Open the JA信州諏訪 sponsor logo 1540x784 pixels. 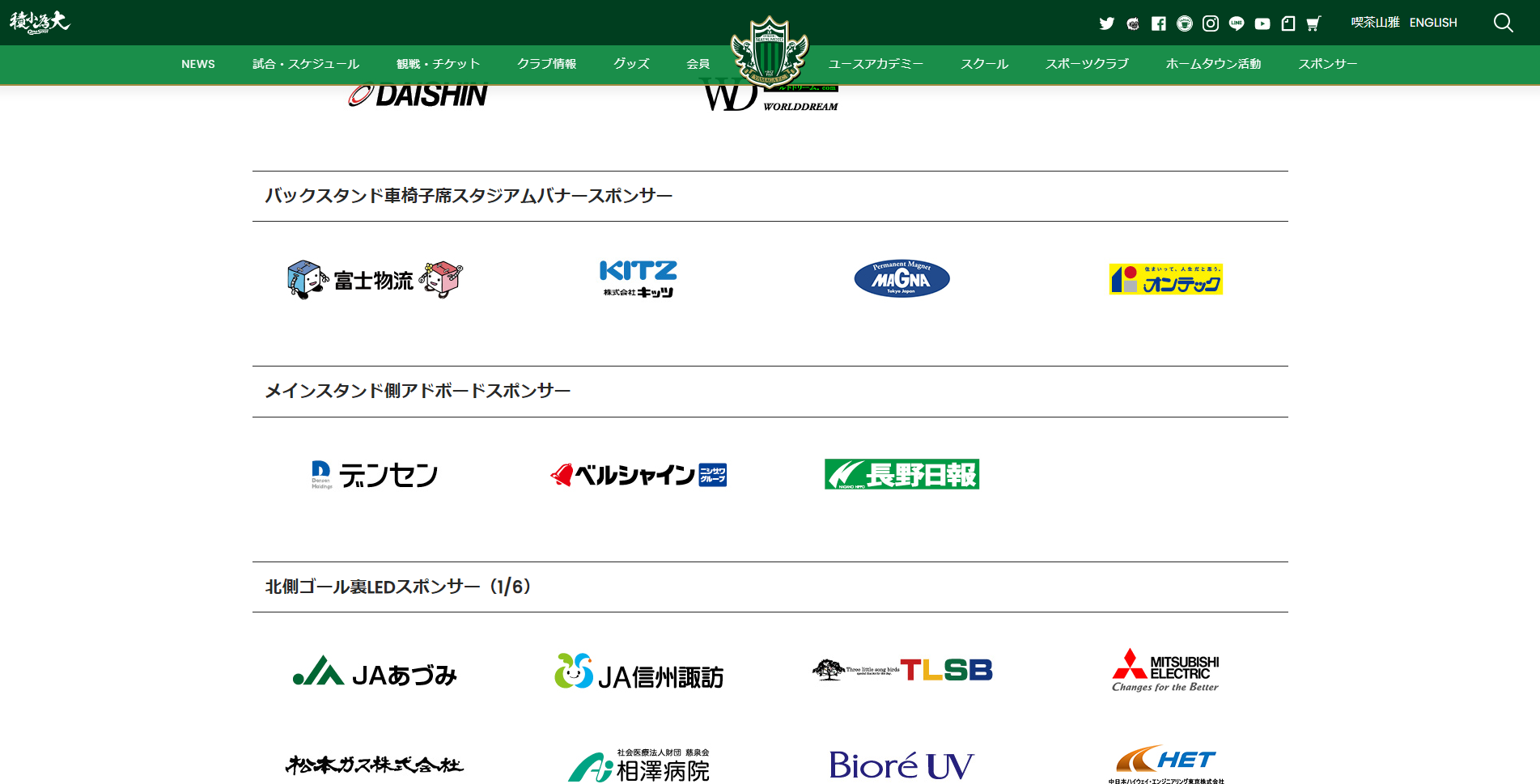coord(638,672)
